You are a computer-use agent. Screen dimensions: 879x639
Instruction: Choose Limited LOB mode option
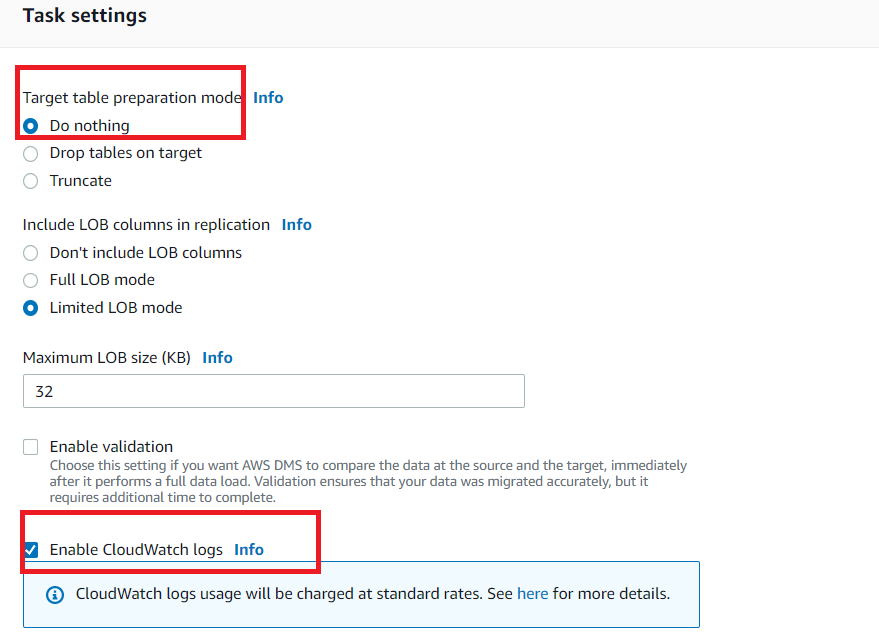[x=31, y=308]
